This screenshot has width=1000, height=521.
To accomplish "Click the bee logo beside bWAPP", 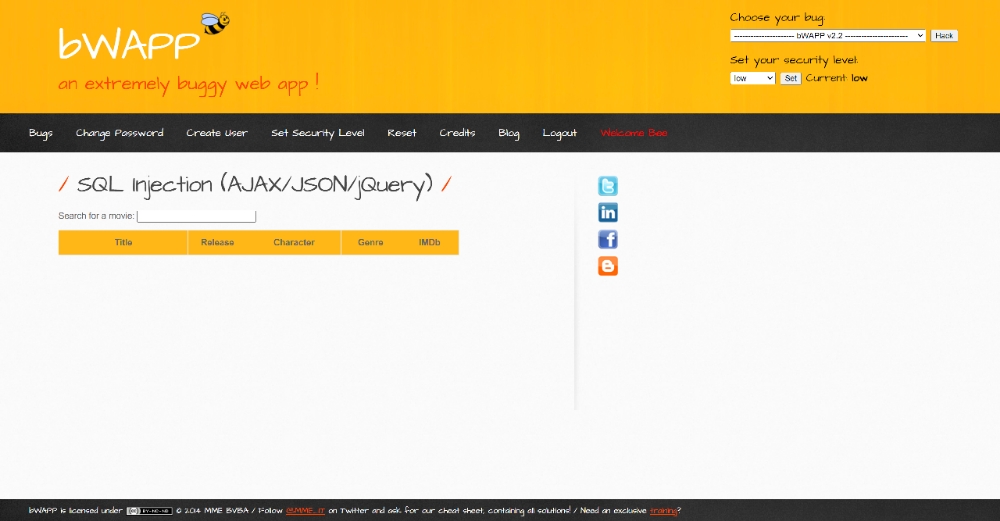I will click(215, 23).
